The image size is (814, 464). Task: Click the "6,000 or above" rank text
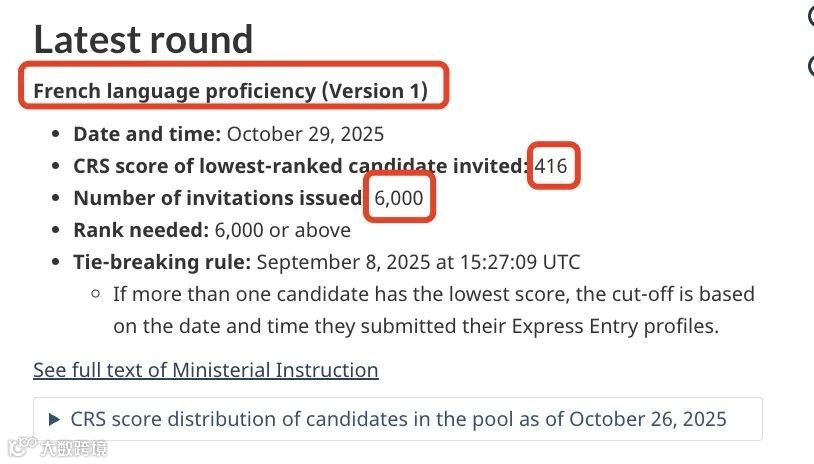[x=282, y=230]
